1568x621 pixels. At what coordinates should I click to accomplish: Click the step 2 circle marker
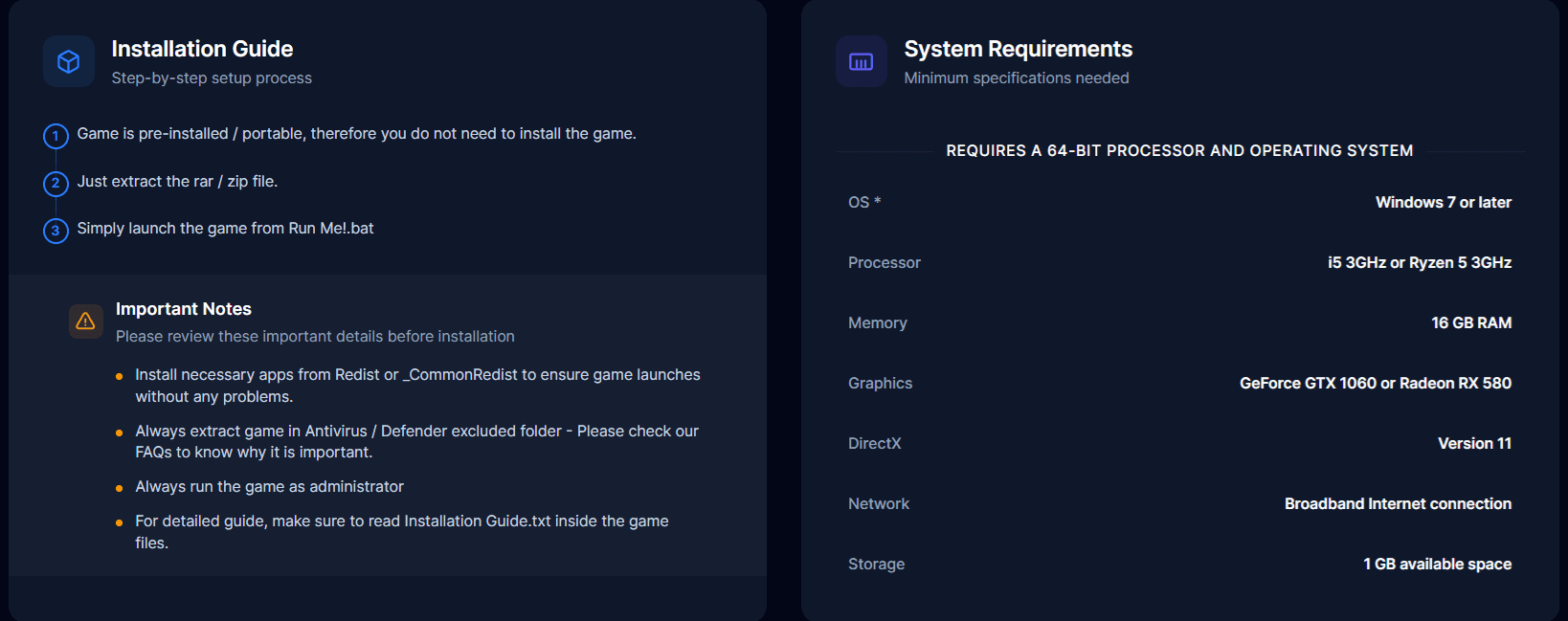coord(56,183)
